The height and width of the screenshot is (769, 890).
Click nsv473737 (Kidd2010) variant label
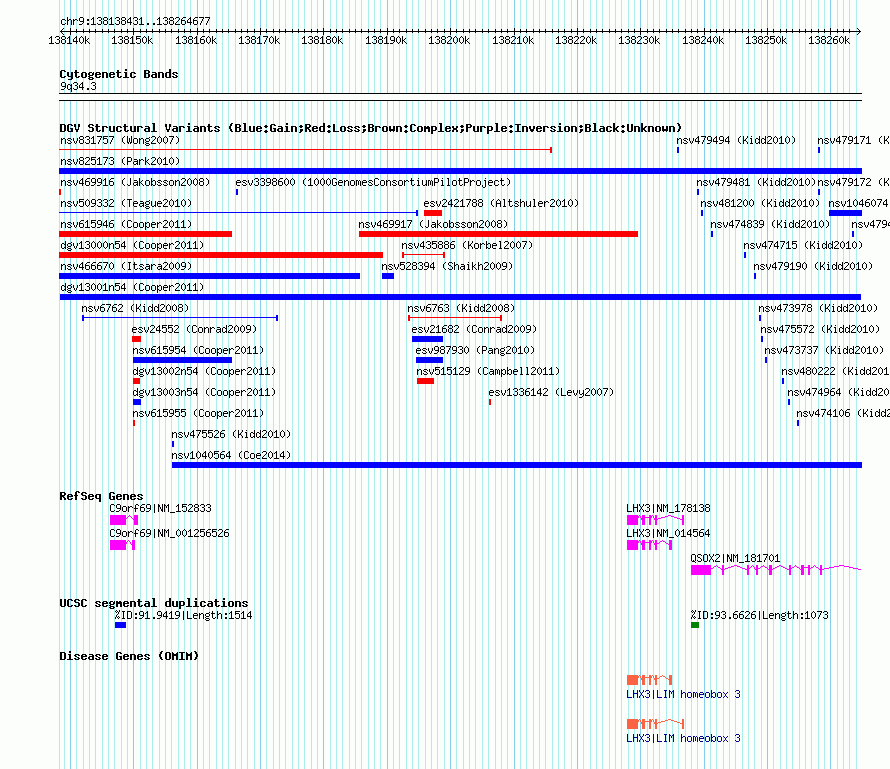click(824, 350)
